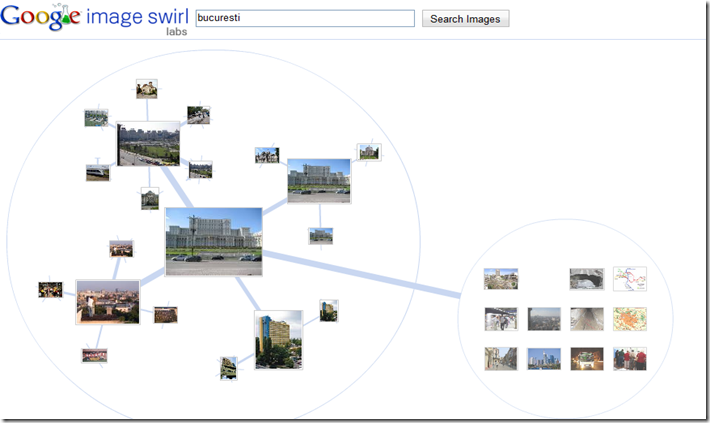710x423 pixels.
Task: Select the small copy of boulevard thumbnail
Action: coord(201,170)
